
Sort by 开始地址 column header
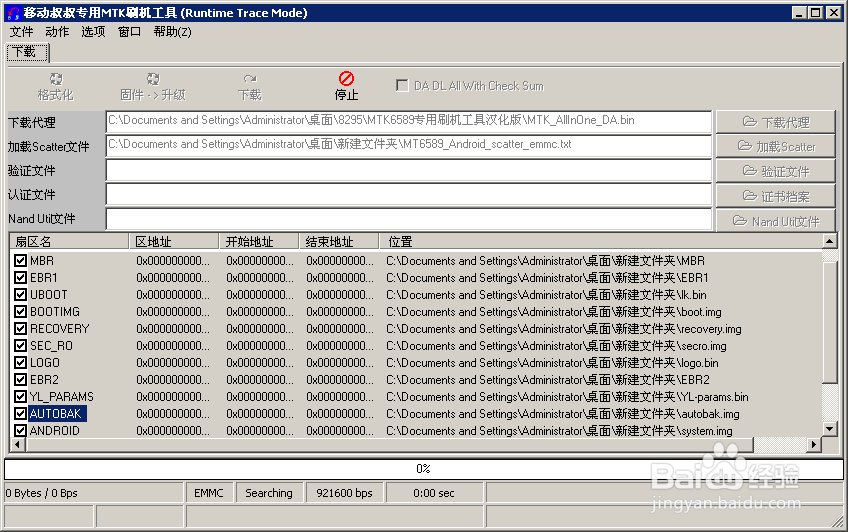[x=259, y=241]
